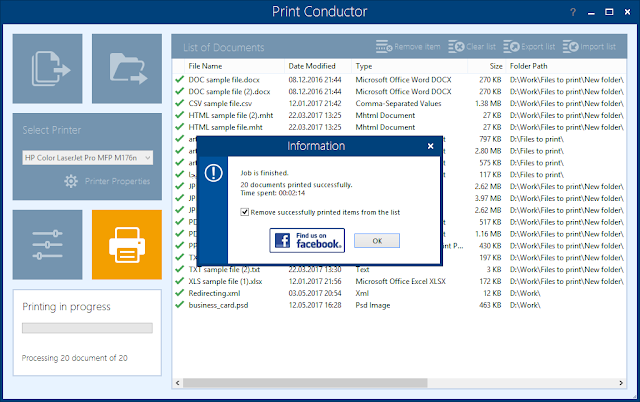Sort by Folder Path column header
The image size is (640, 402).
pyautogui.click(x=566, y=66)
